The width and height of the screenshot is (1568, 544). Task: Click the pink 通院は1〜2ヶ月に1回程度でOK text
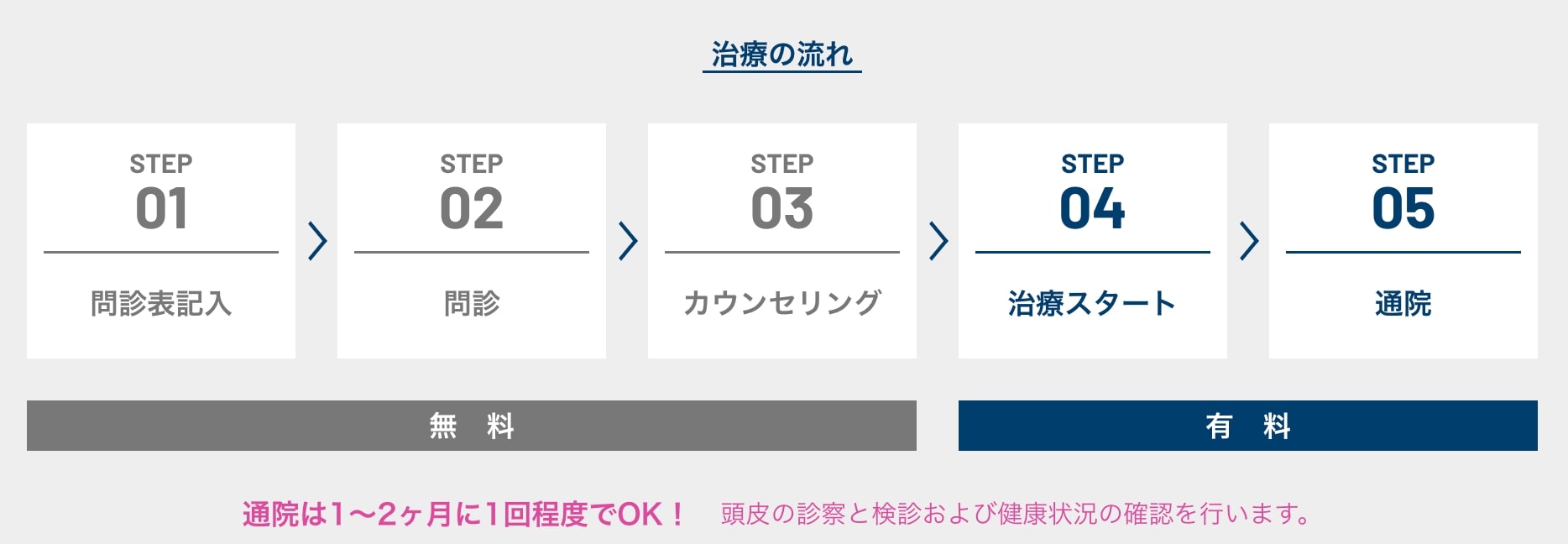coord(463,514)
